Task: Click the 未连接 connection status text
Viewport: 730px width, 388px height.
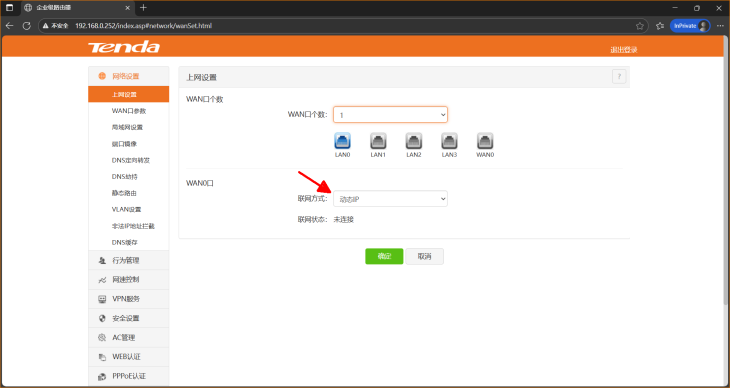Action: pyautogui.click(x=344, y=219)
